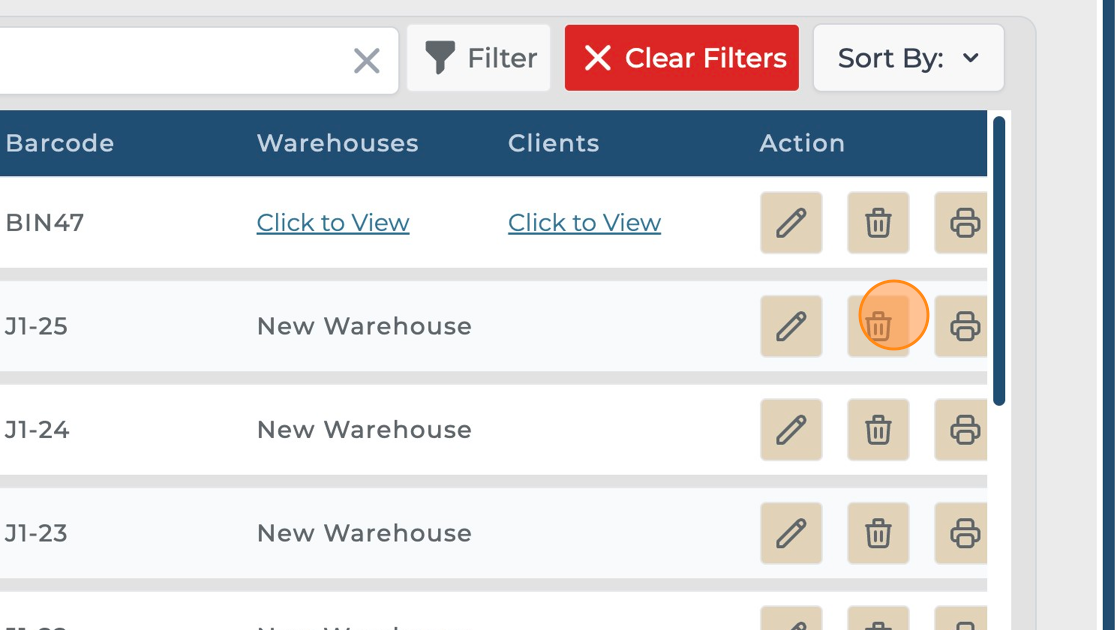
Task: Open Warehouses Click to View link for BIN47
Action: [x=333, y=223]
